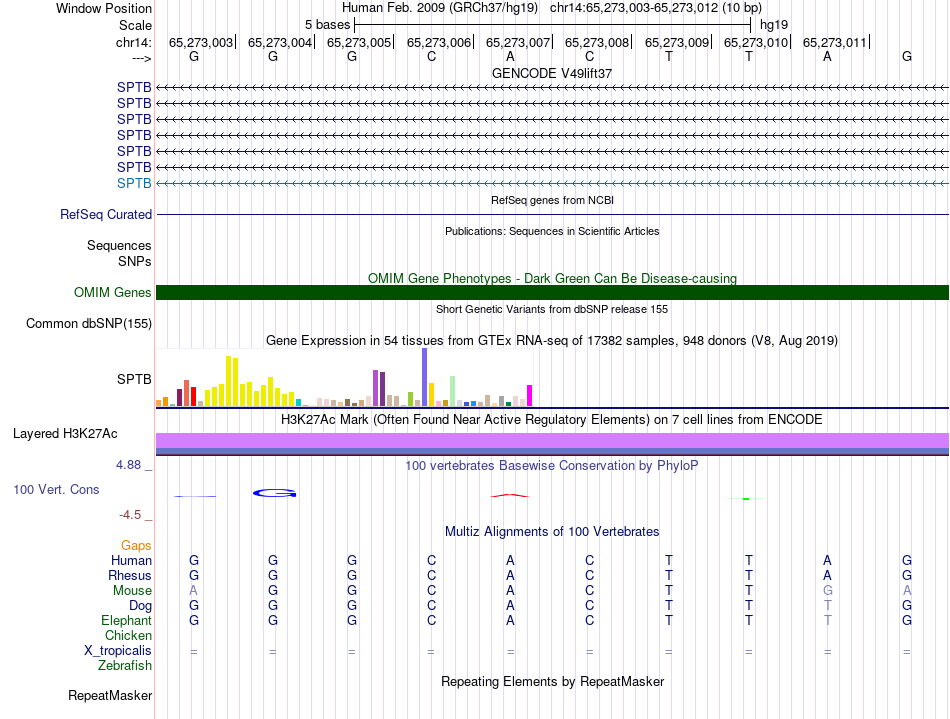The width and height of the screenshot is (950, 719).
Task: Click the small green PhyloP mark
Action: coord(746,499)
